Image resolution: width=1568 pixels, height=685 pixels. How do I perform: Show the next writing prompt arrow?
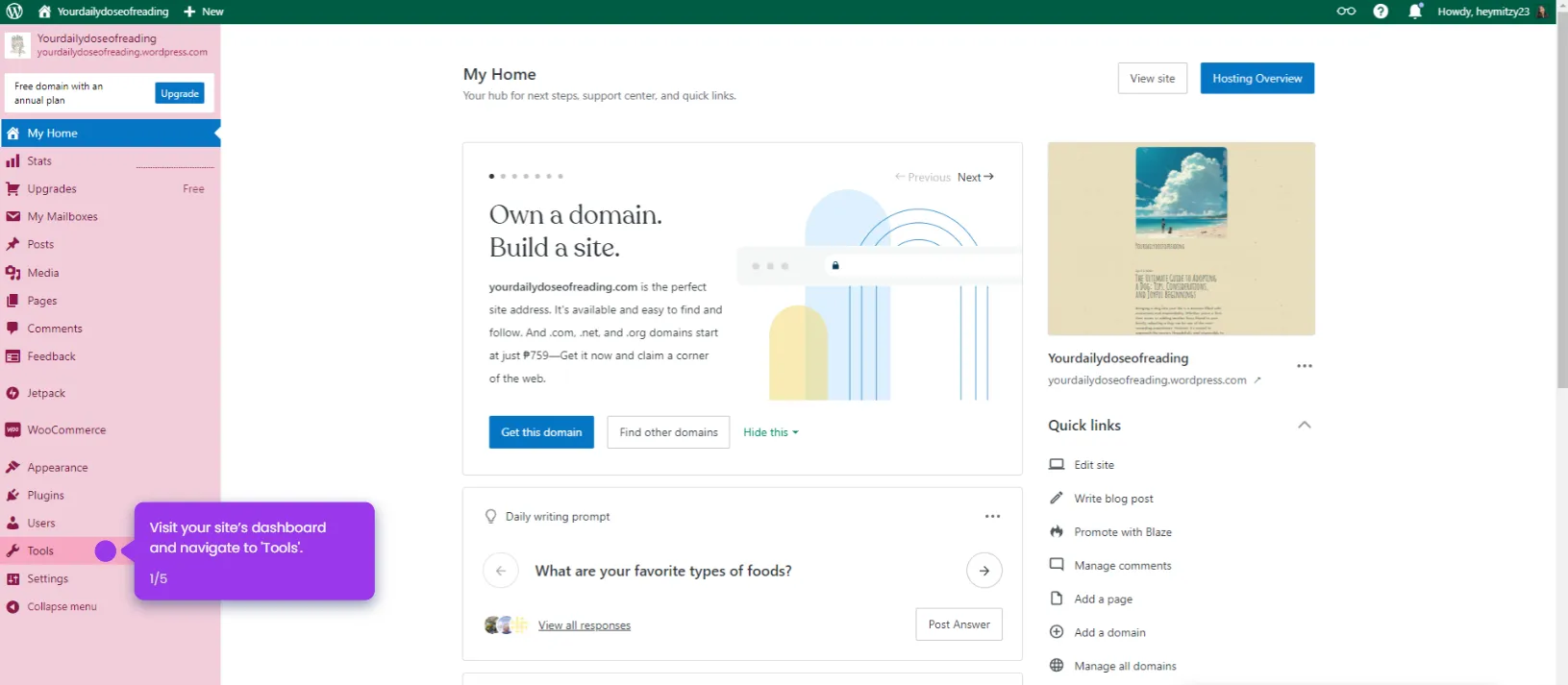[x=984, y=571]
